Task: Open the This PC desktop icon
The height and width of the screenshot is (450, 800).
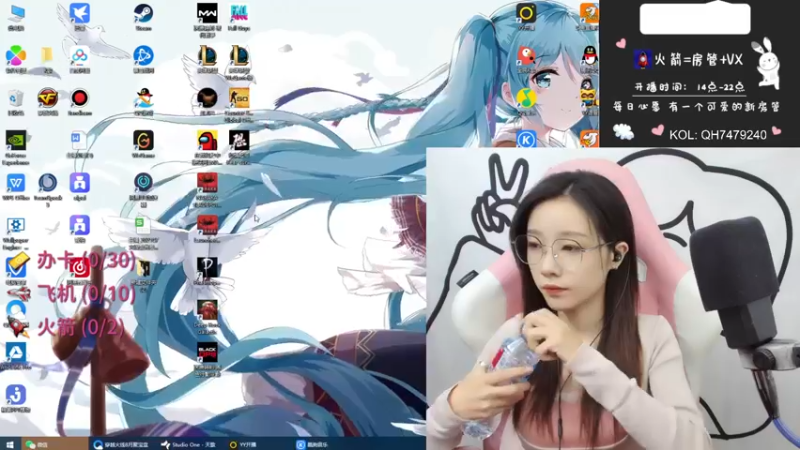Action: (x=16, y=14)
